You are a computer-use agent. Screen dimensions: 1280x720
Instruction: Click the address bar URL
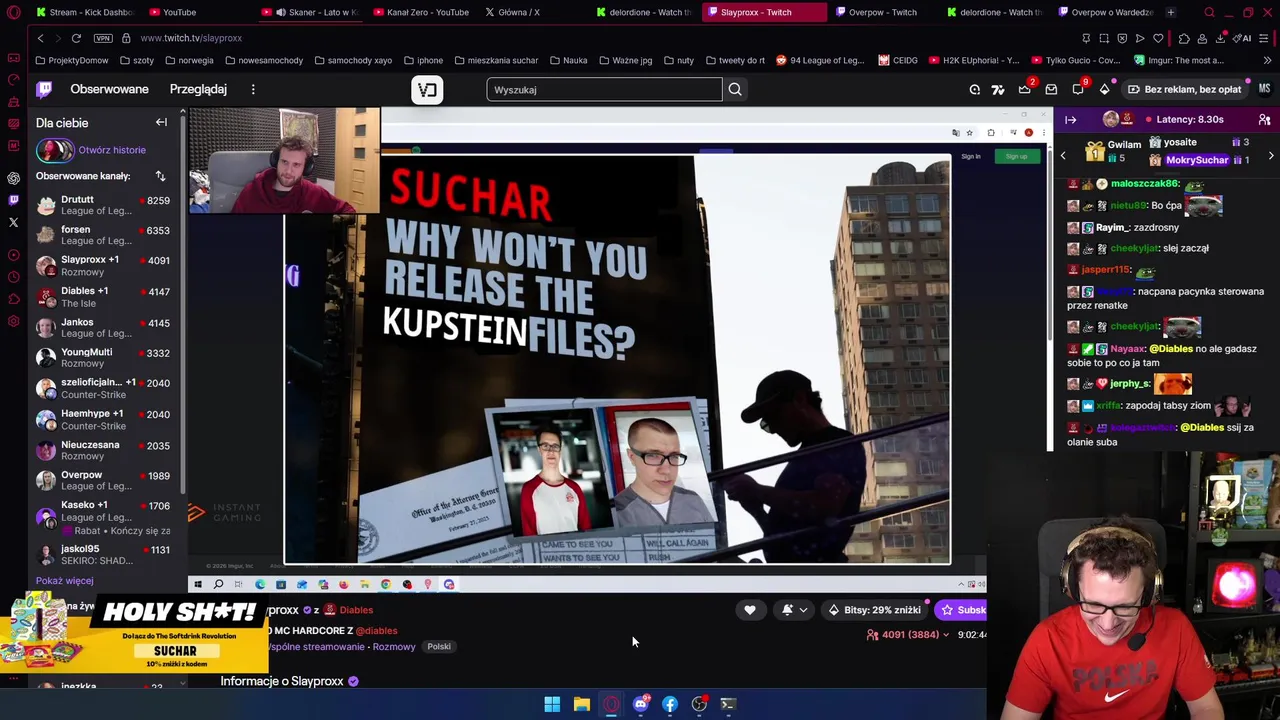point(191,38)
